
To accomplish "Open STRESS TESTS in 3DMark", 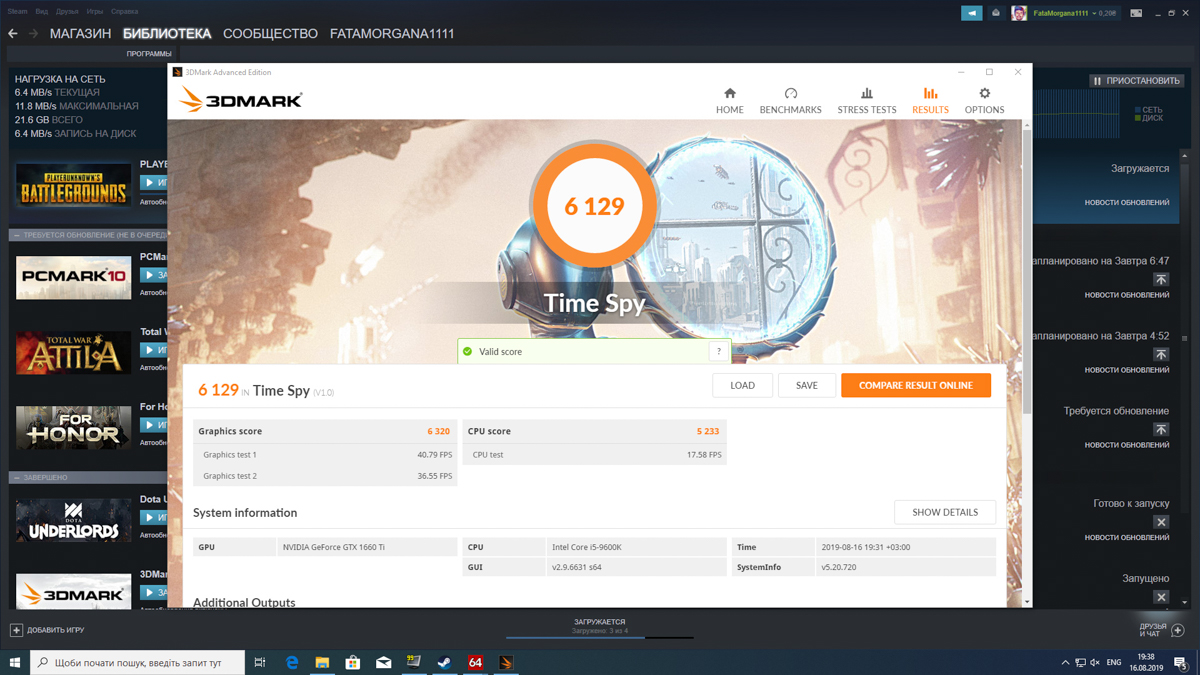I will pyautogui.click(x=866, y=100).
